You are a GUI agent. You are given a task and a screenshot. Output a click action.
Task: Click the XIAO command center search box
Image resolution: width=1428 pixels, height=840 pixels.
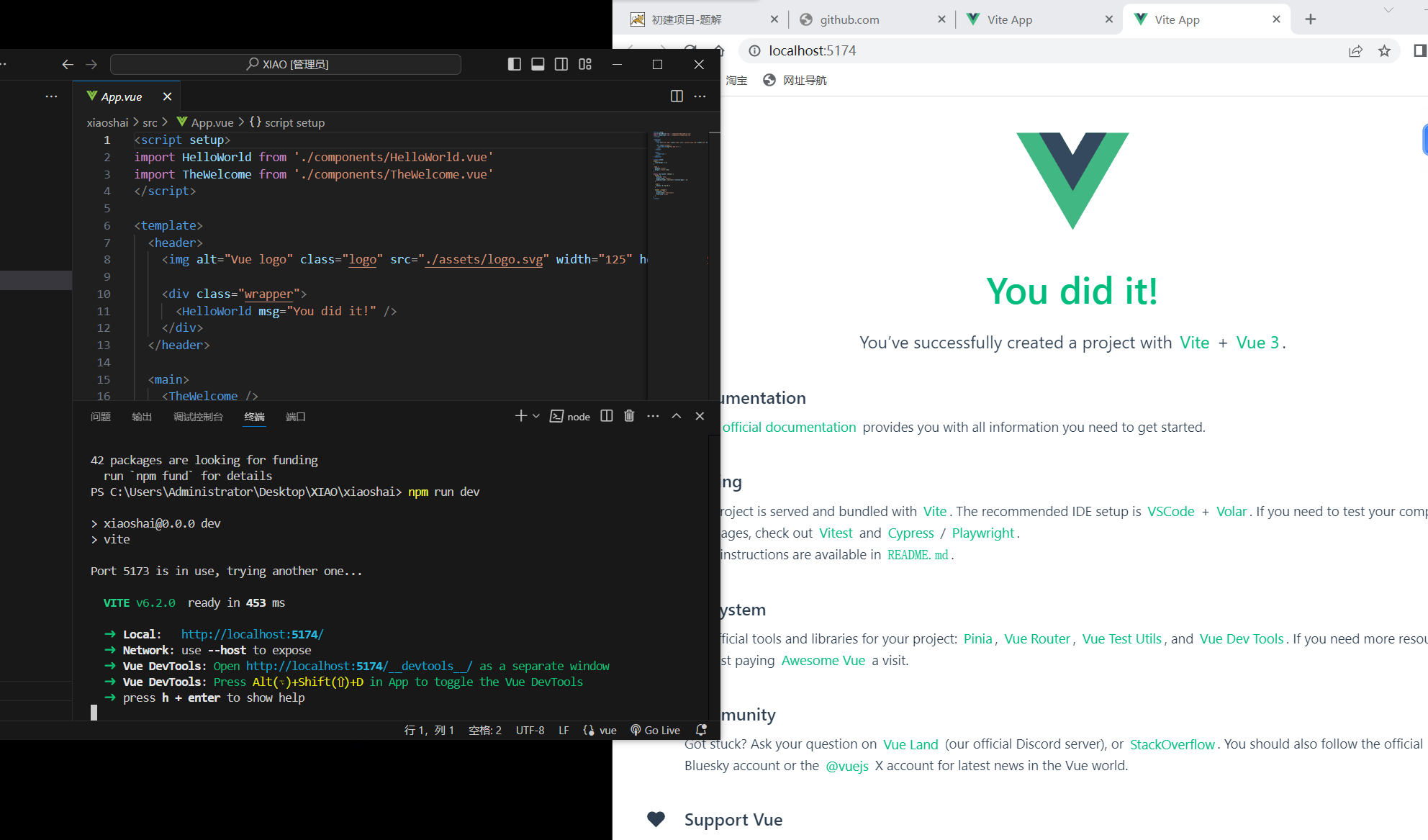tap(286, 64)
